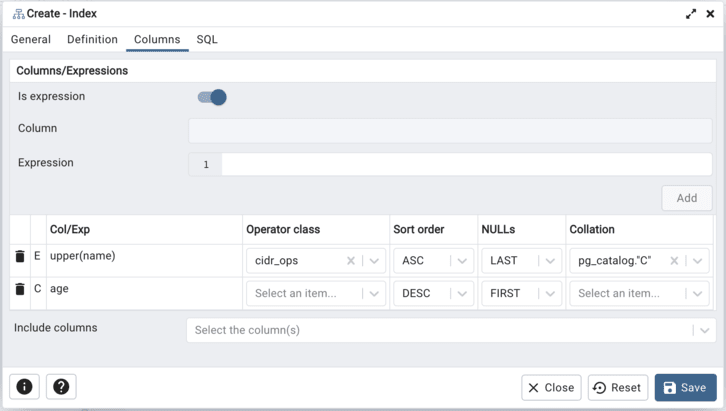Delete the upper(name) row with trash icon

point(20,257)
